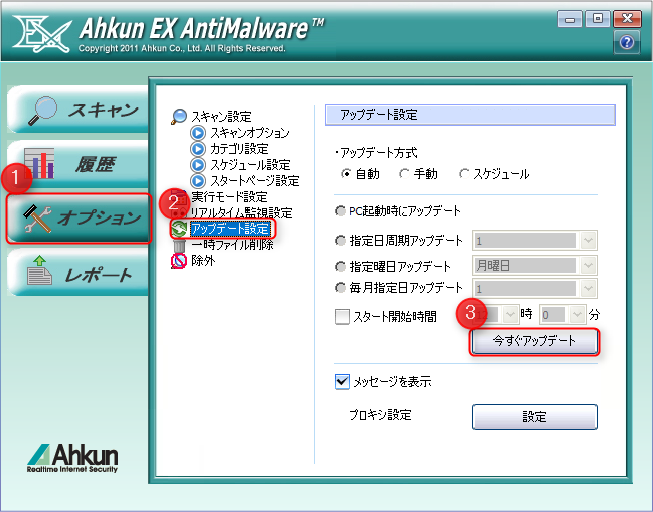Click the trash can icon of 一時ファイル削除
Screen dimensions: 653x512
coord(179,245)
